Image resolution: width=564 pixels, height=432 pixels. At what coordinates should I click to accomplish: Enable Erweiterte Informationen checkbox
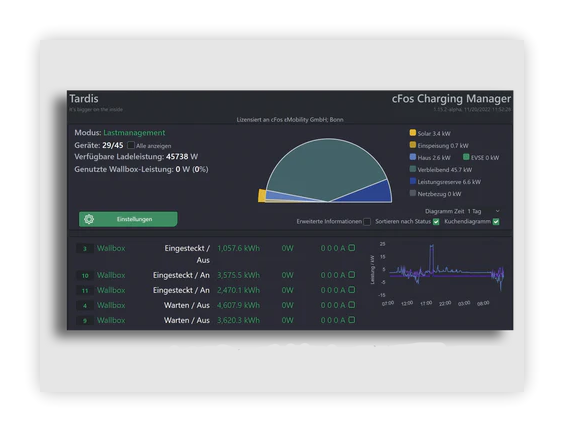click(367, 222)
